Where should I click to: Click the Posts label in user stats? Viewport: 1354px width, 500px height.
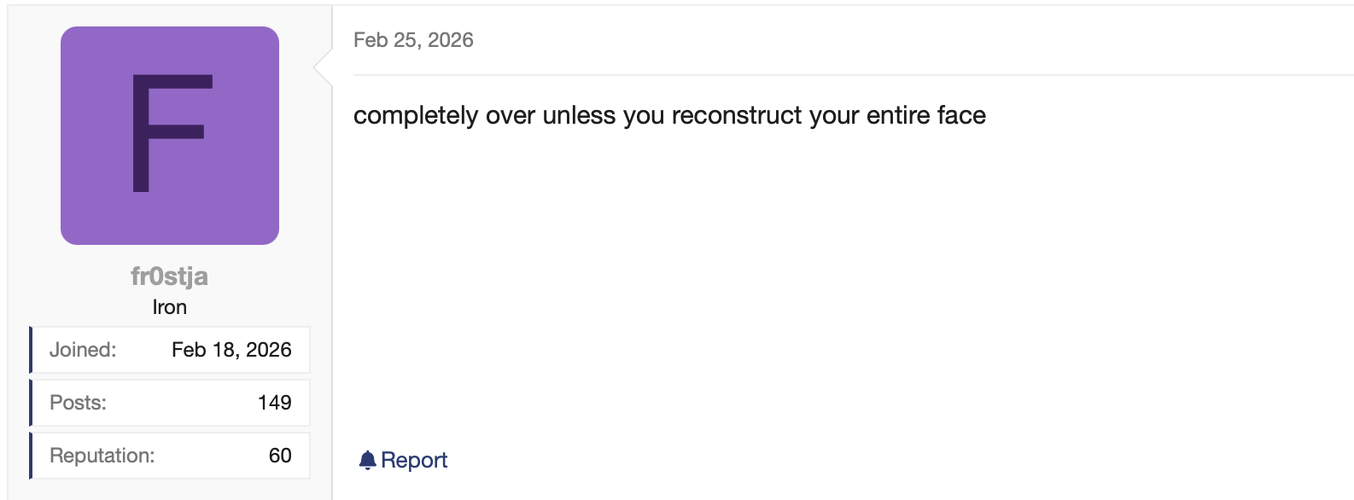pyautogui.click(x=78, y=403)
